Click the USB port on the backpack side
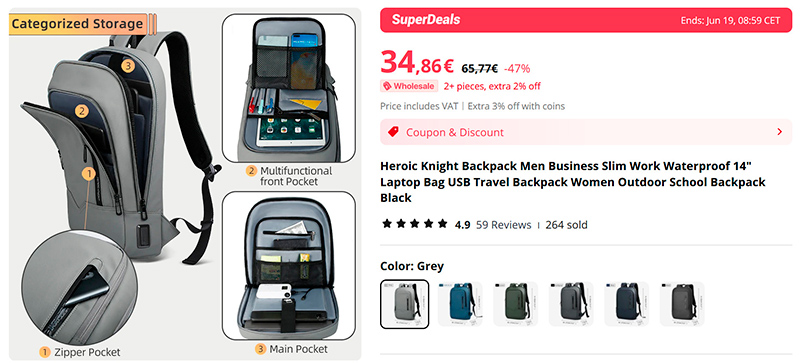This screenshot has height=363, width=800. [144, 235]
